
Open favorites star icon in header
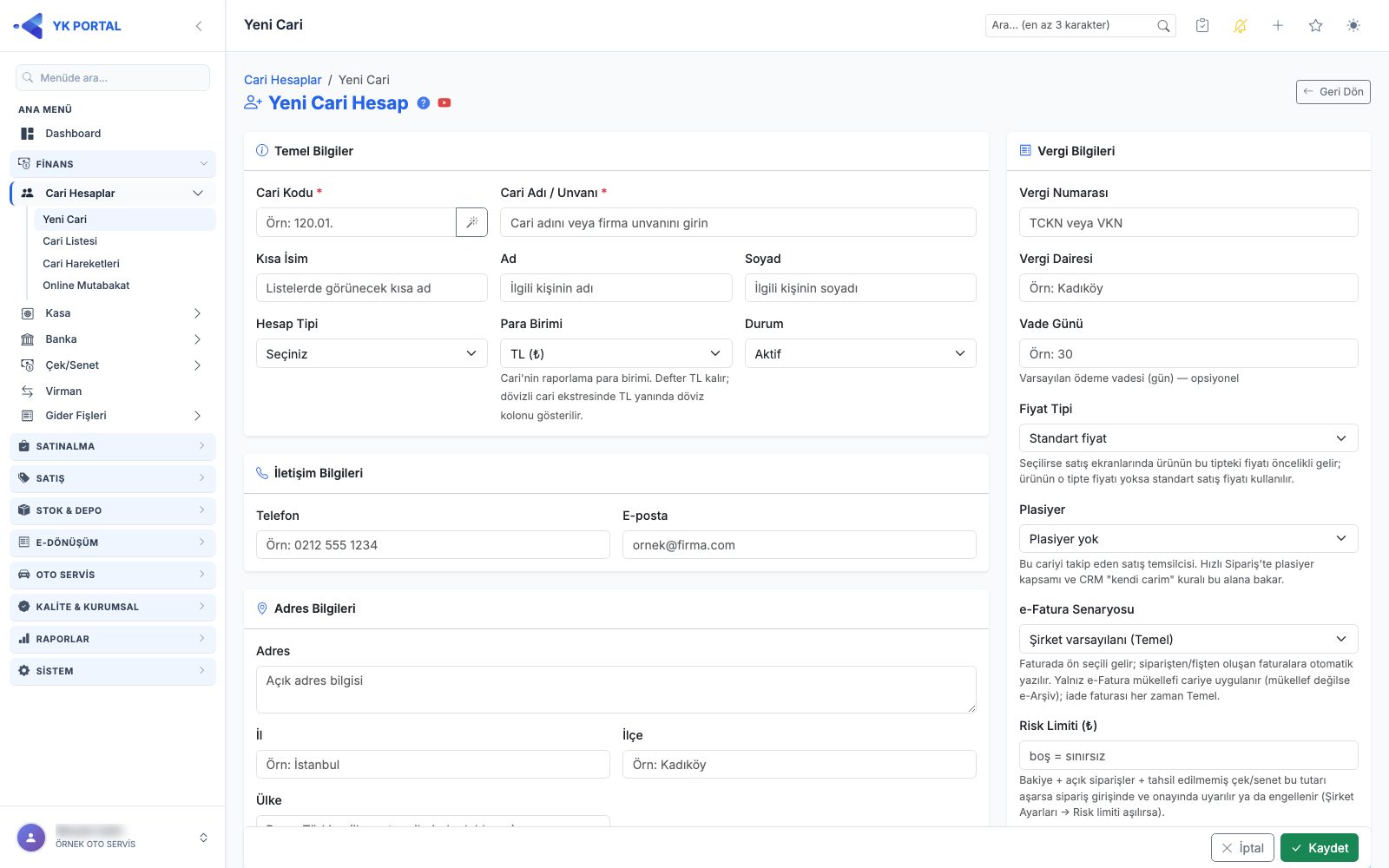(1316, 25)
